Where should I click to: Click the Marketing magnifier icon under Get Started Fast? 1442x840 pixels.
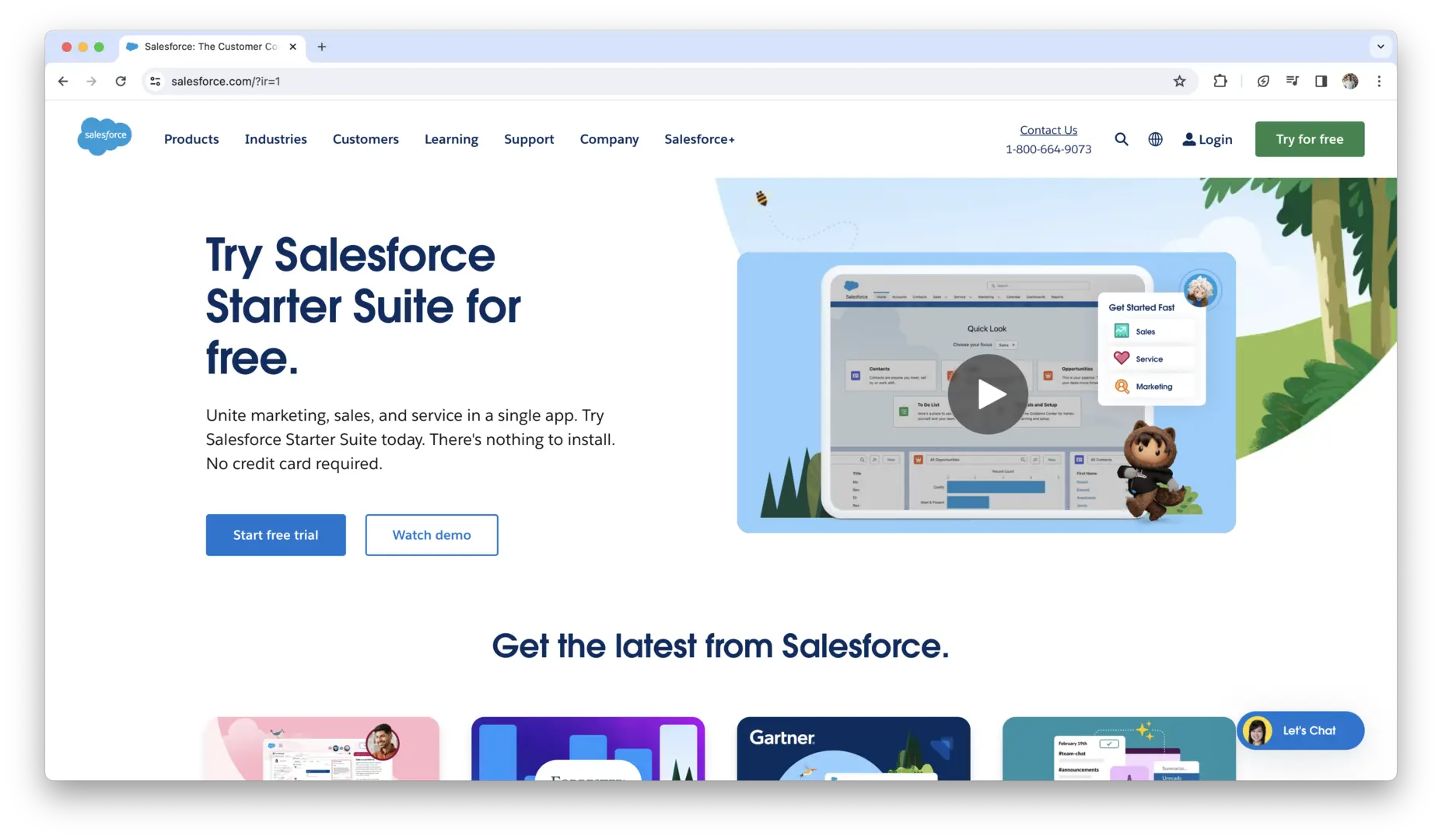click(1121, 386)
